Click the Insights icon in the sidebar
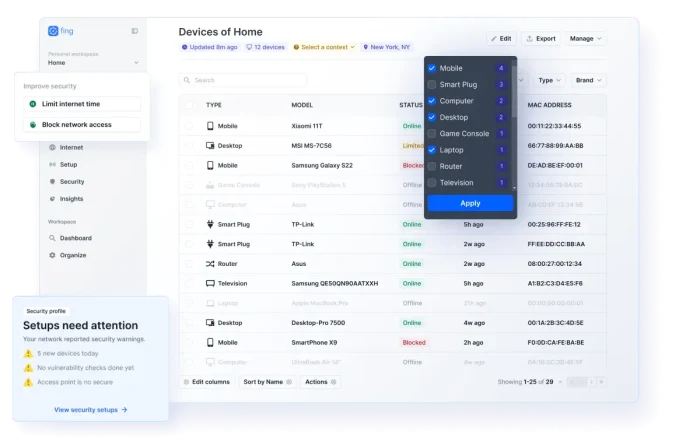Screen dimensions: 700x438 click(52, 199)
